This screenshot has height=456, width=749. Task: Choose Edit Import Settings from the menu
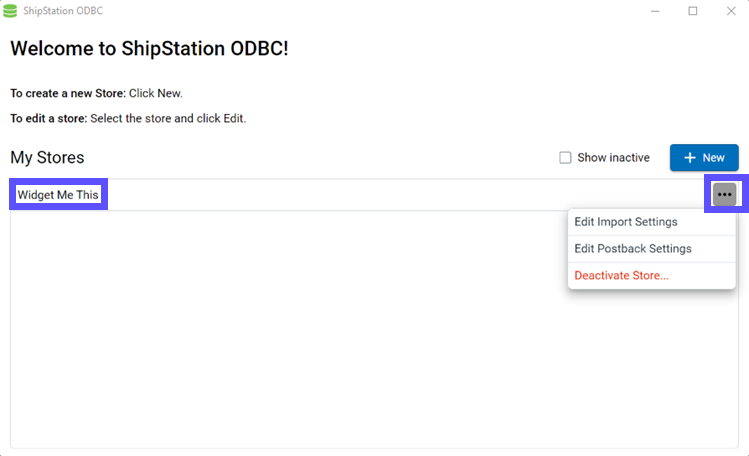652,222
